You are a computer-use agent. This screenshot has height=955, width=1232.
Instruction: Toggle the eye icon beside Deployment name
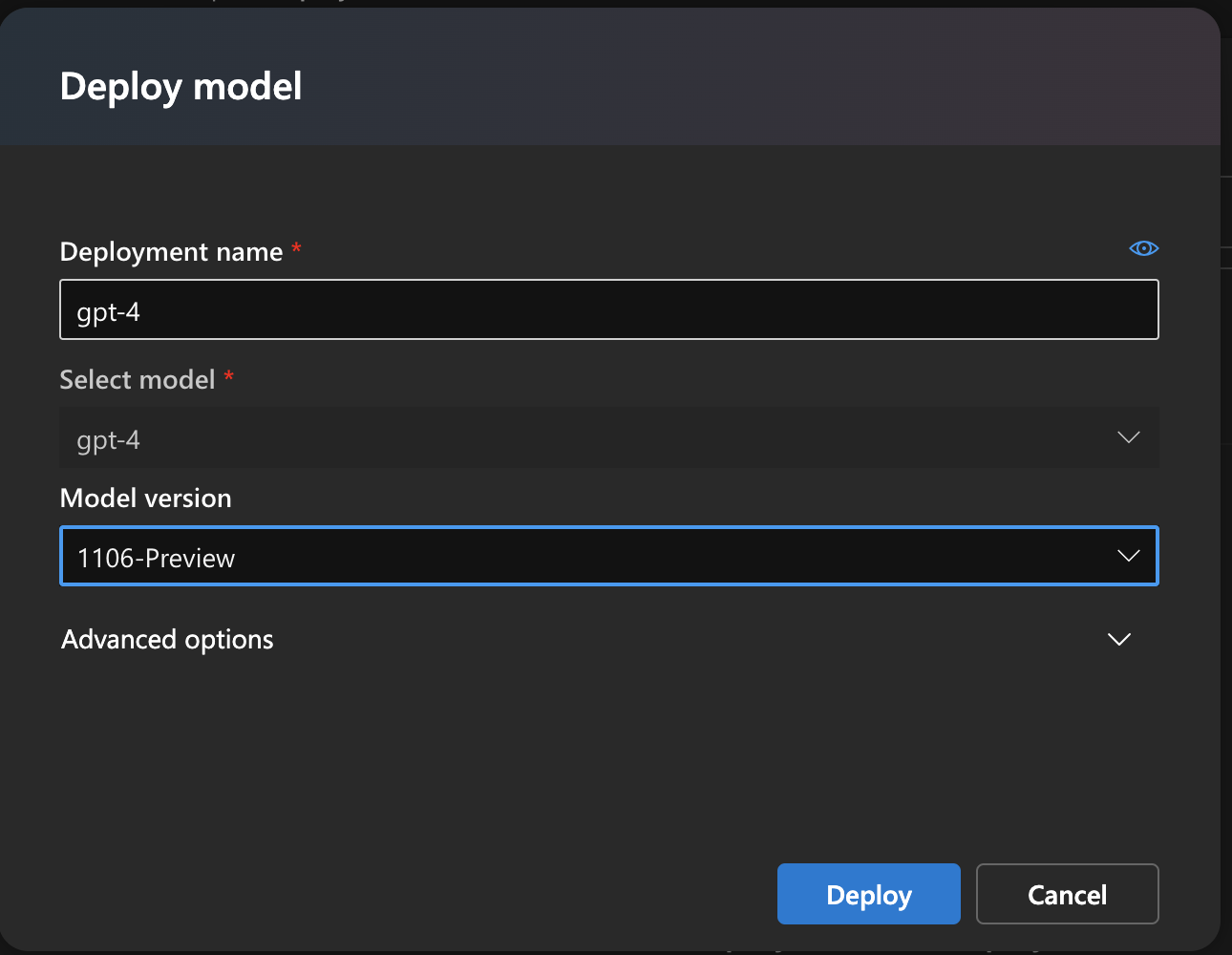pyautogui.click(x=1143, y=248)
